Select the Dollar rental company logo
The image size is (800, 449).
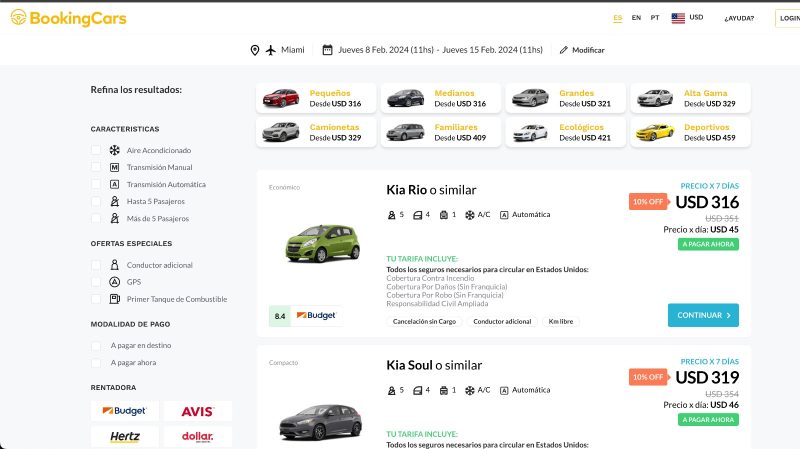click(x=197, y=436)
